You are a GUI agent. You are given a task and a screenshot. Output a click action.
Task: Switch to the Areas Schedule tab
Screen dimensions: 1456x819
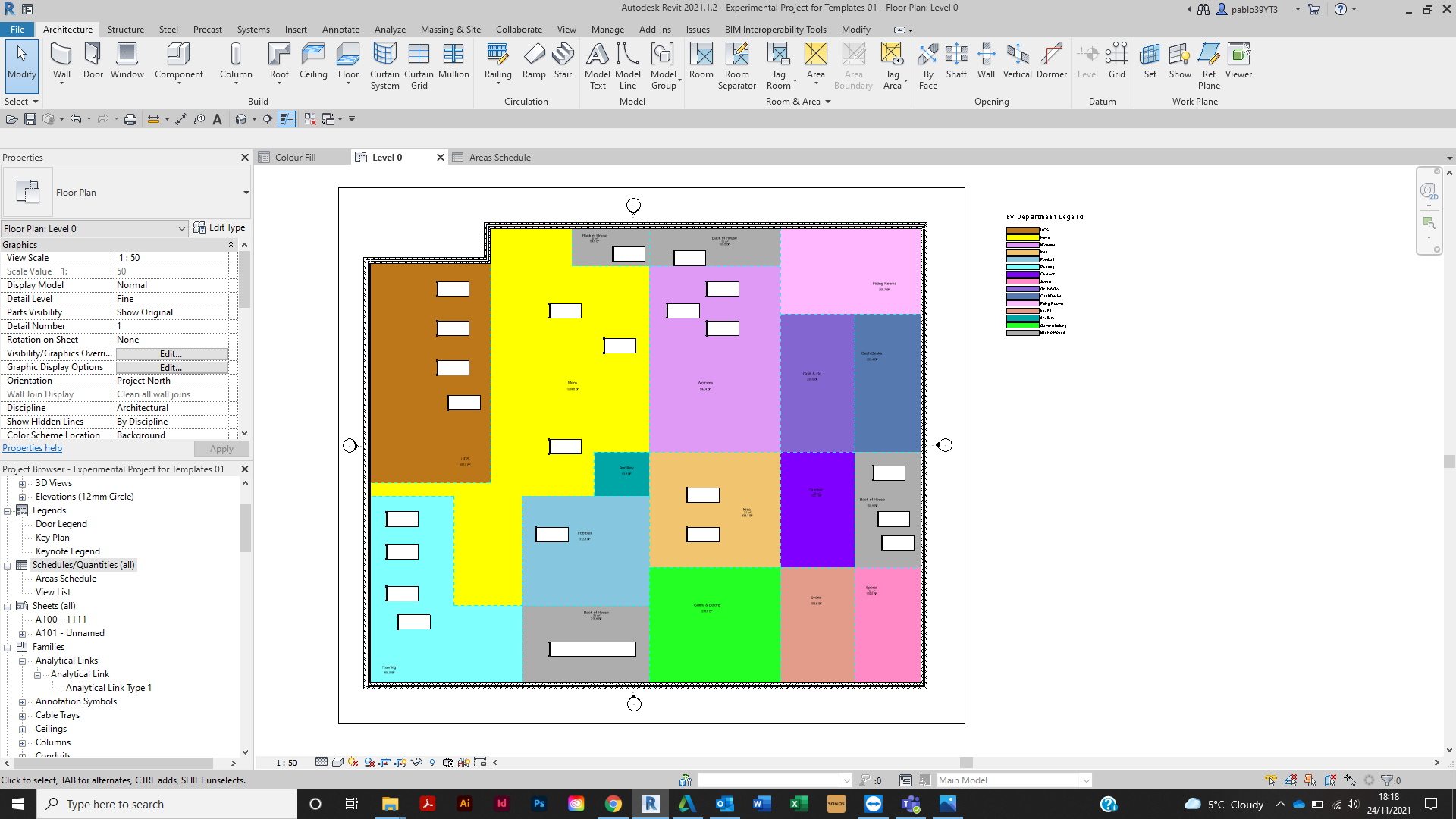(499, 157)
